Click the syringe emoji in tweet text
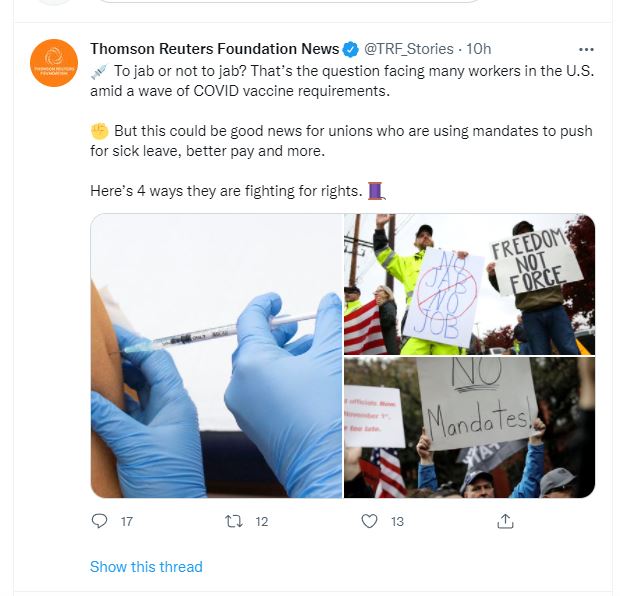Image resolution: width=620 pixels, height=596 pixels. pos(99,72)
